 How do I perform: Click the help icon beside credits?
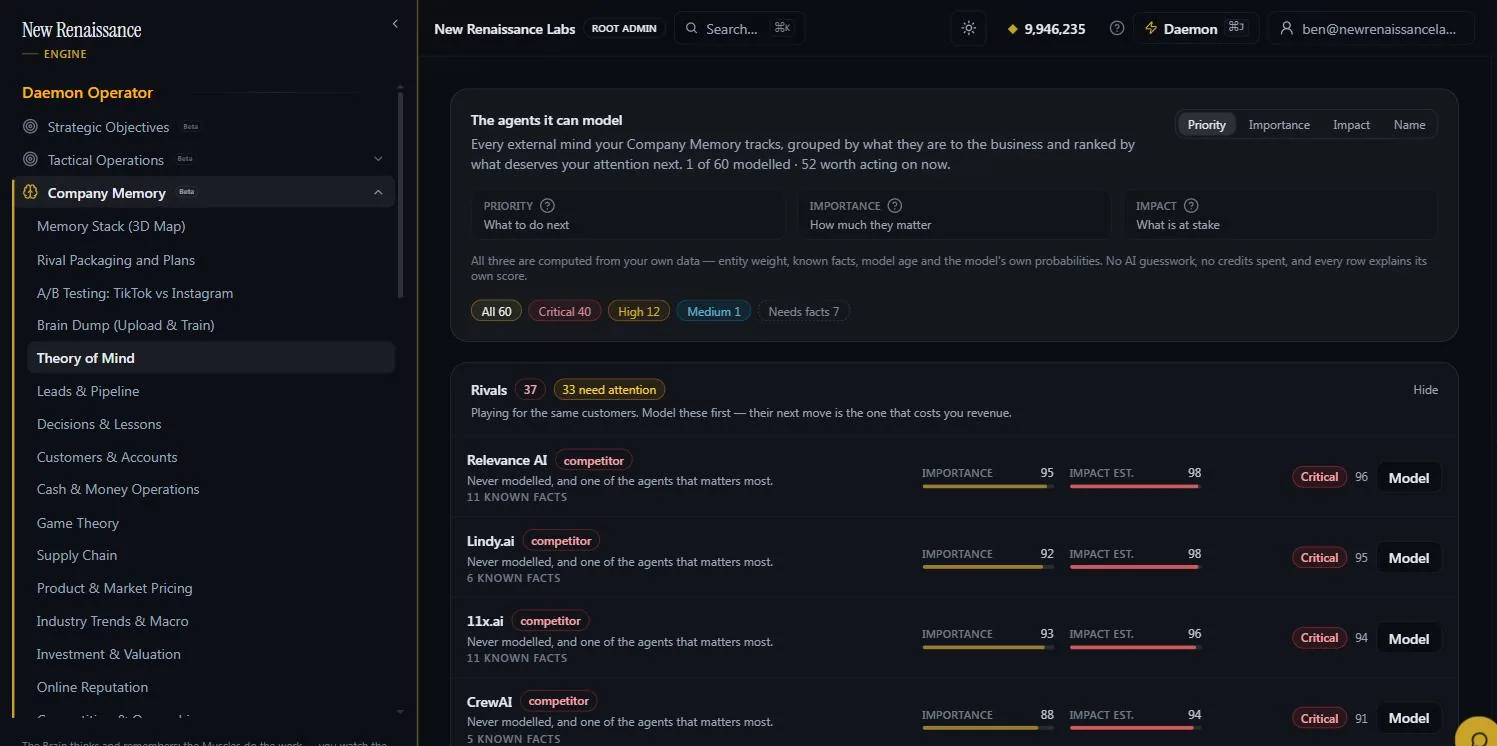pos(1117,29)
